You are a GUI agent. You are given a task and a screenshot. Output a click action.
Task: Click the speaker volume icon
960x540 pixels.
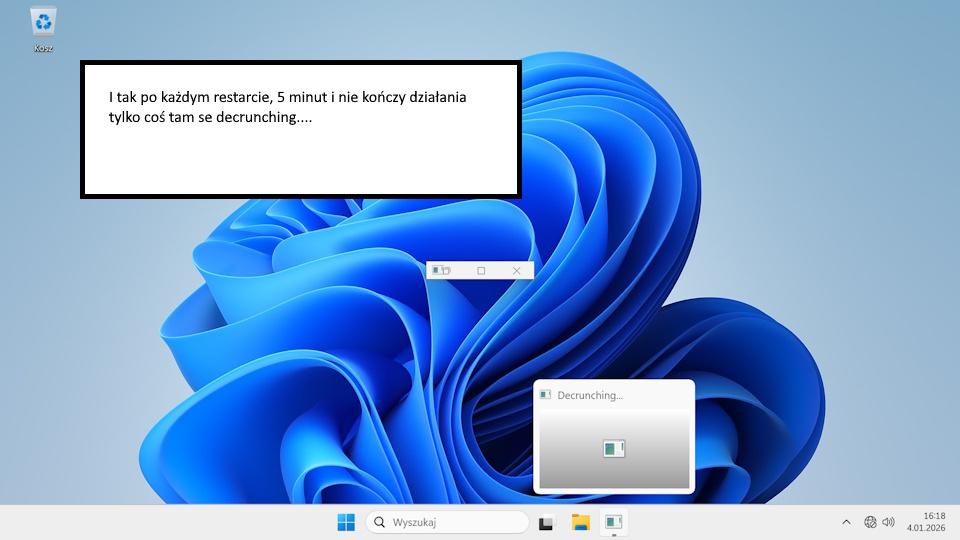point(888,522)
